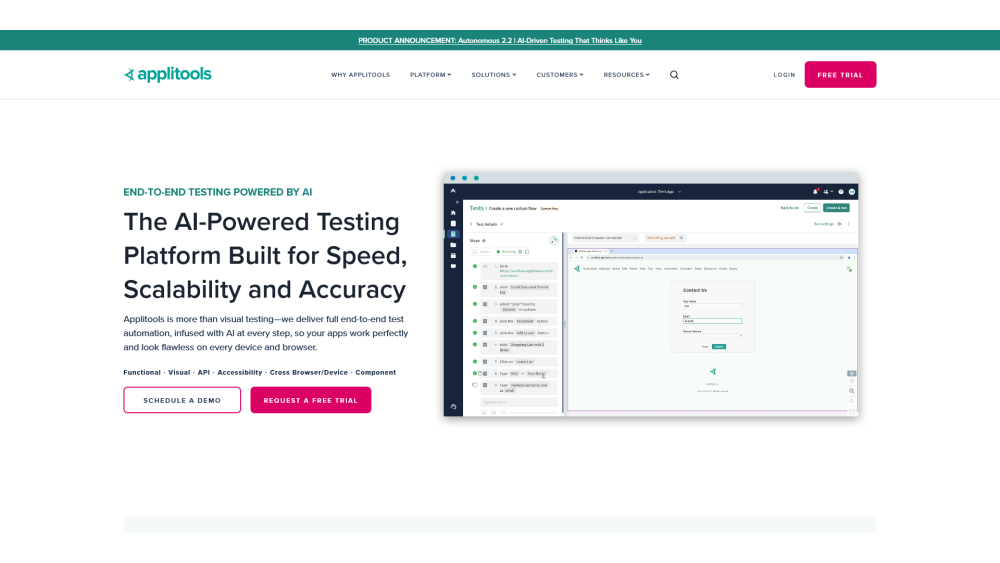
Task: Click zoom-in magnifier in preview panel
Action: click(x=851, y=391)
